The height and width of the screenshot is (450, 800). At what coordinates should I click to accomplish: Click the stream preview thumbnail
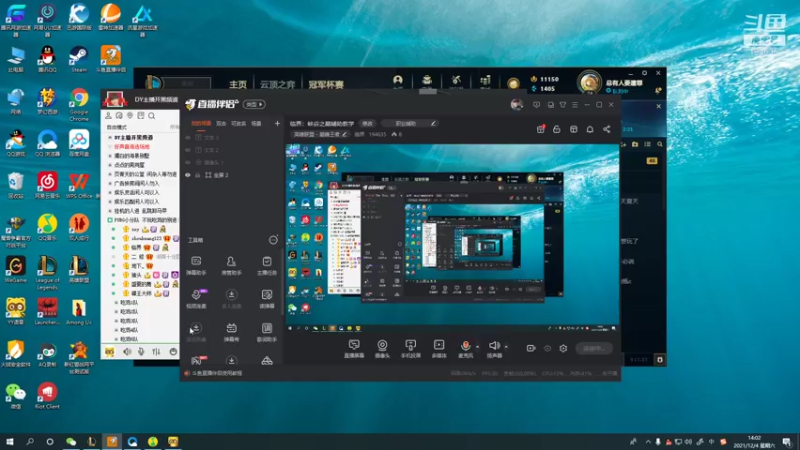click(453, 238)
